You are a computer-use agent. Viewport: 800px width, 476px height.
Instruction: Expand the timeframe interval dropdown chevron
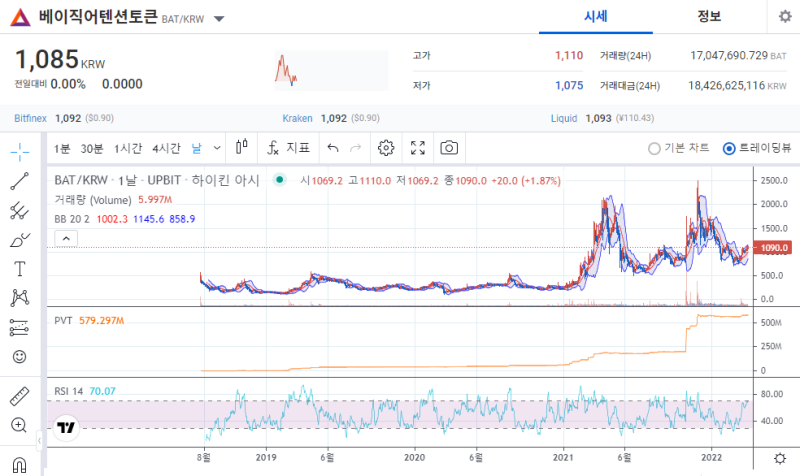click(x=217, y=148)
